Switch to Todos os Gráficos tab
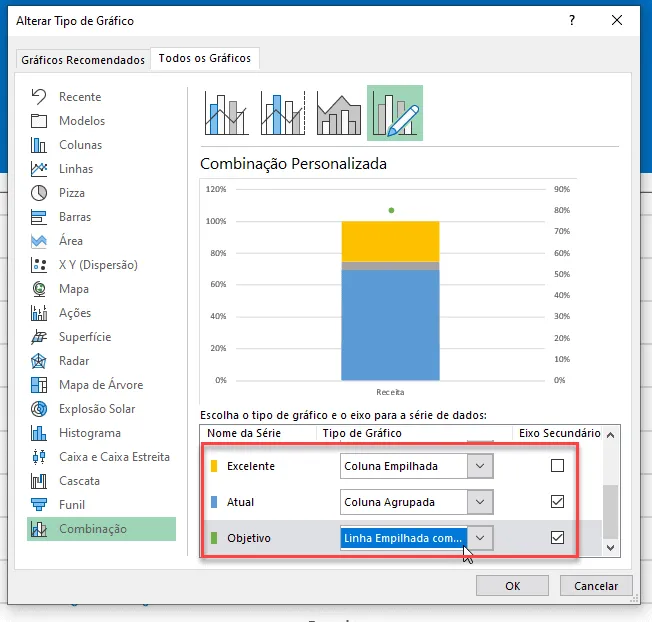The image size is (652, 622). pos(205,58)
